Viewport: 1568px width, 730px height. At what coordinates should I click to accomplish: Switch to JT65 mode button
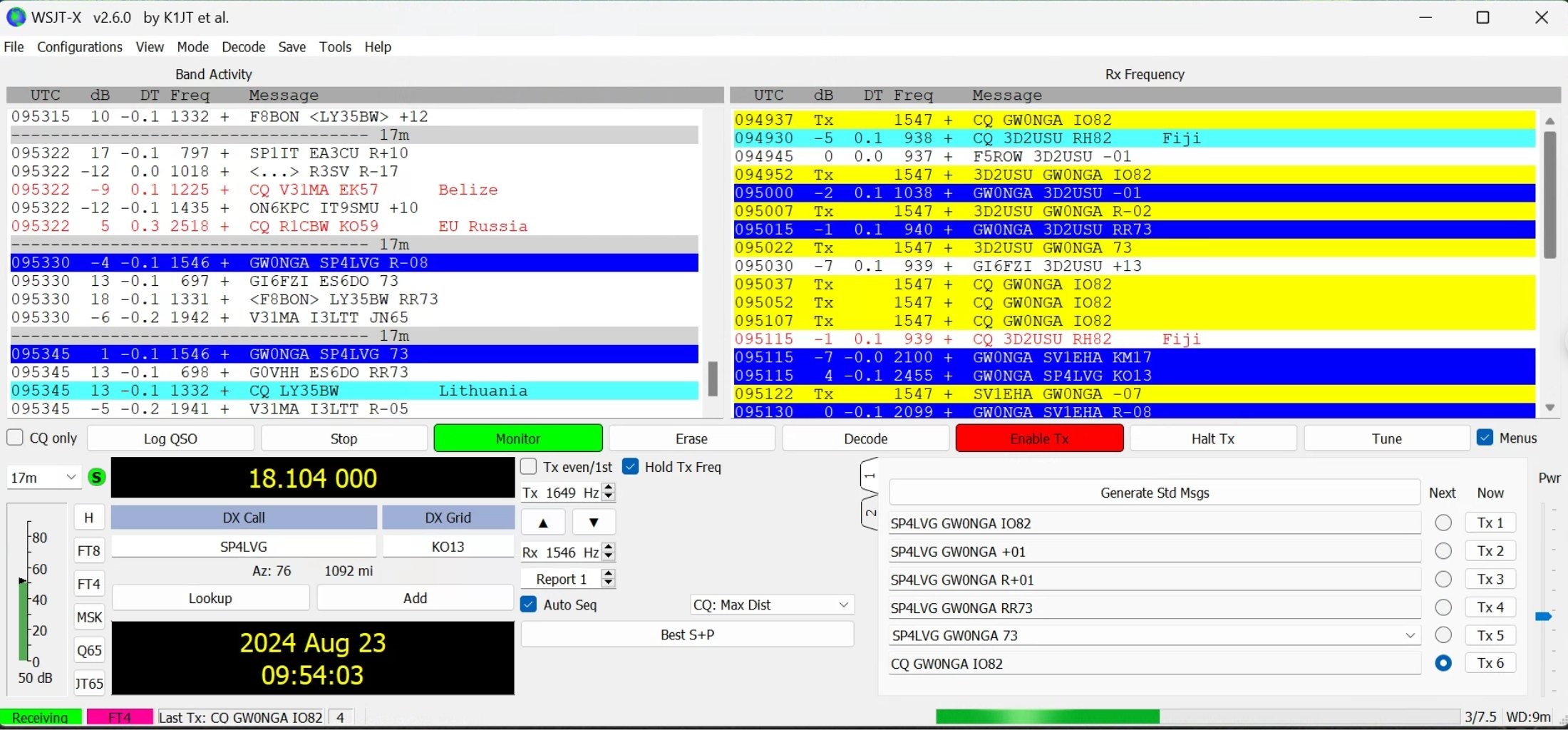coord(89,684)
